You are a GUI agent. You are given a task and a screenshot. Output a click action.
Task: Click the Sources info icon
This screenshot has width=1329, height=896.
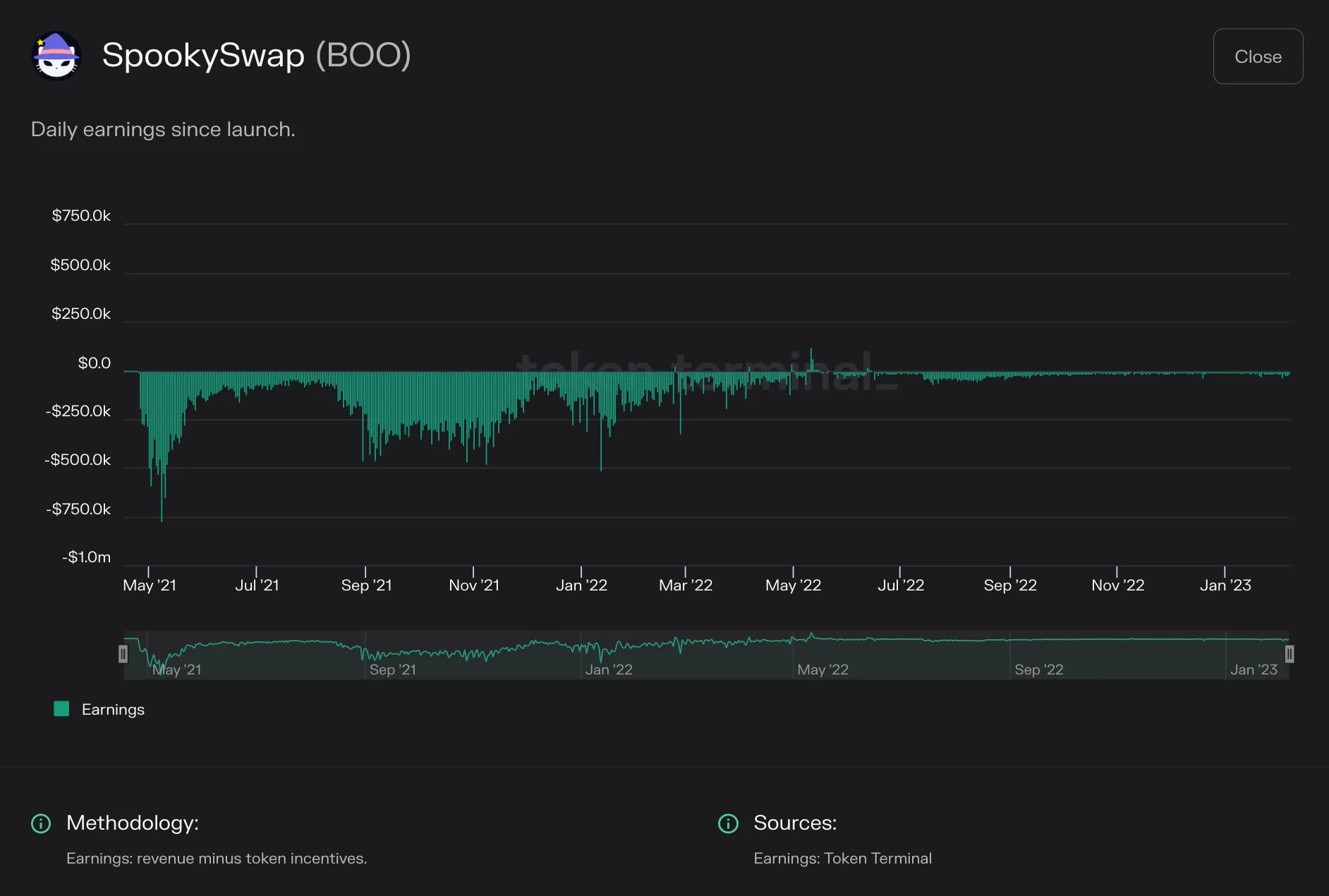728,823
